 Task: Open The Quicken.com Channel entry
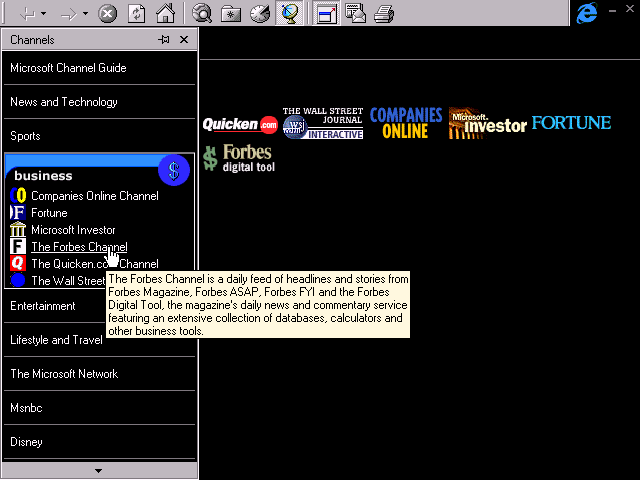95,264
